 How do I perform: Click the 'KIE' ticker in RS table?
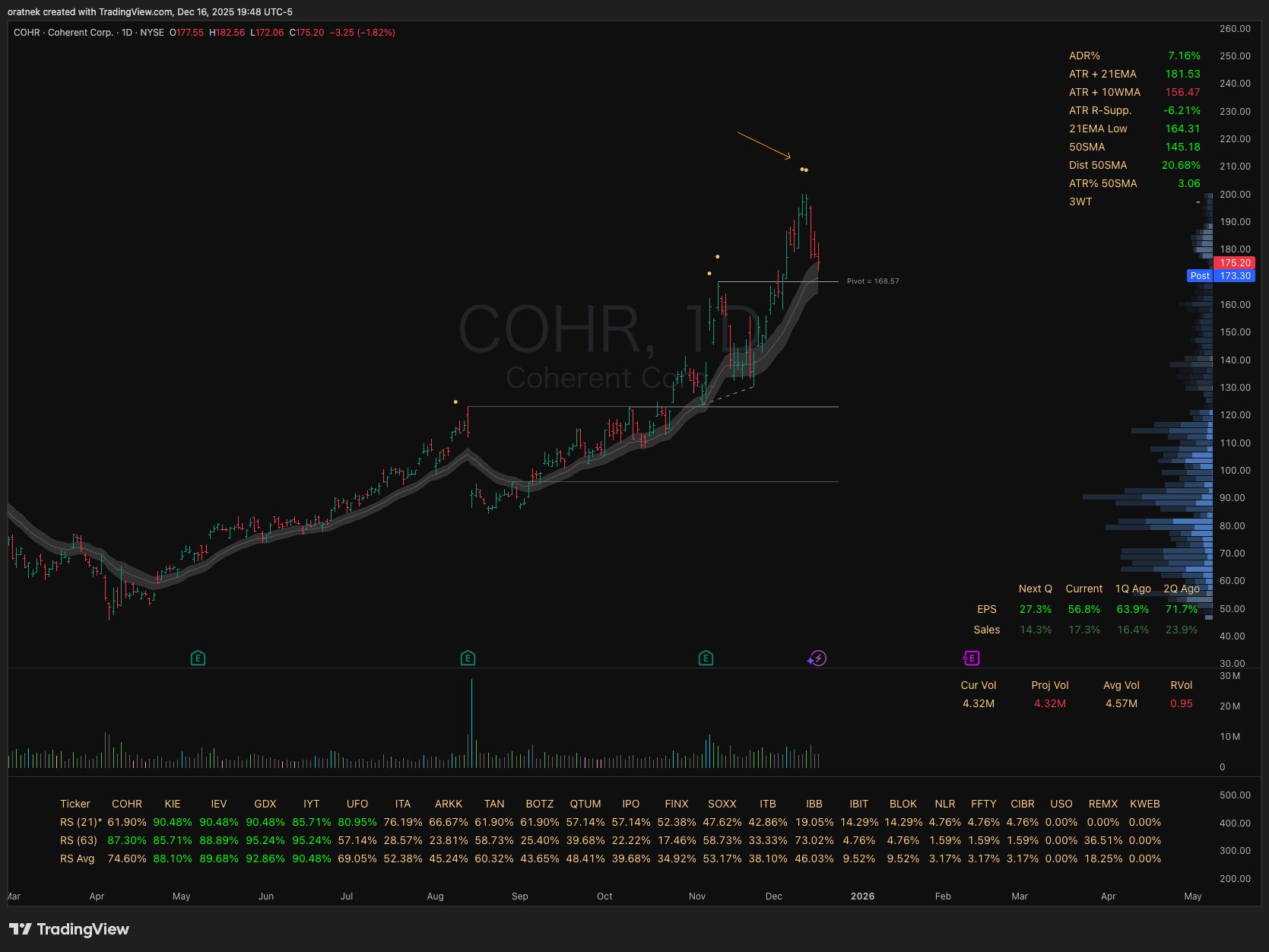pos(173,804)
